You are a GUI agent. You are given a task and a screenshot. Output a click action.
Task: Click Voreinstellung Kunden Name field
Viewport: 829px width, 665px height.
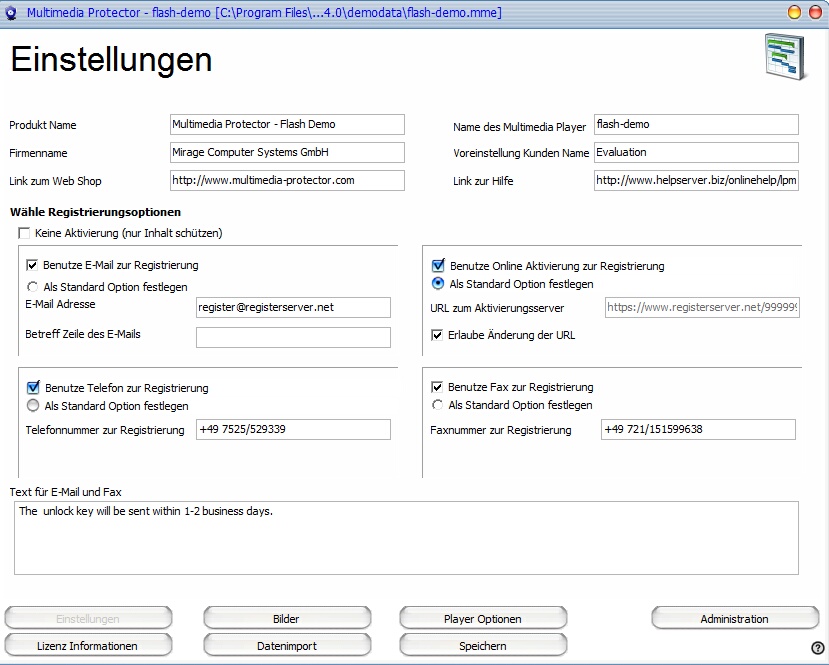[696, 152]
